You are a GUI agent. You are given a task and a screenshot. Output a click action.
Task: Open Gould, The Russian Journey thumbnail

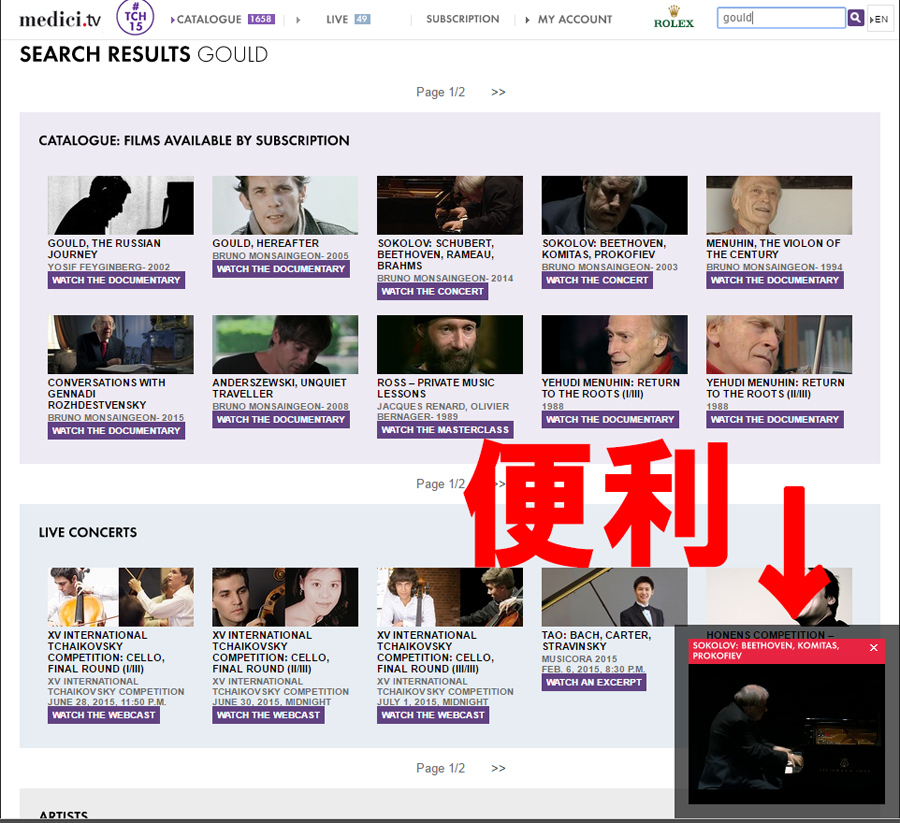click(121, 205)
